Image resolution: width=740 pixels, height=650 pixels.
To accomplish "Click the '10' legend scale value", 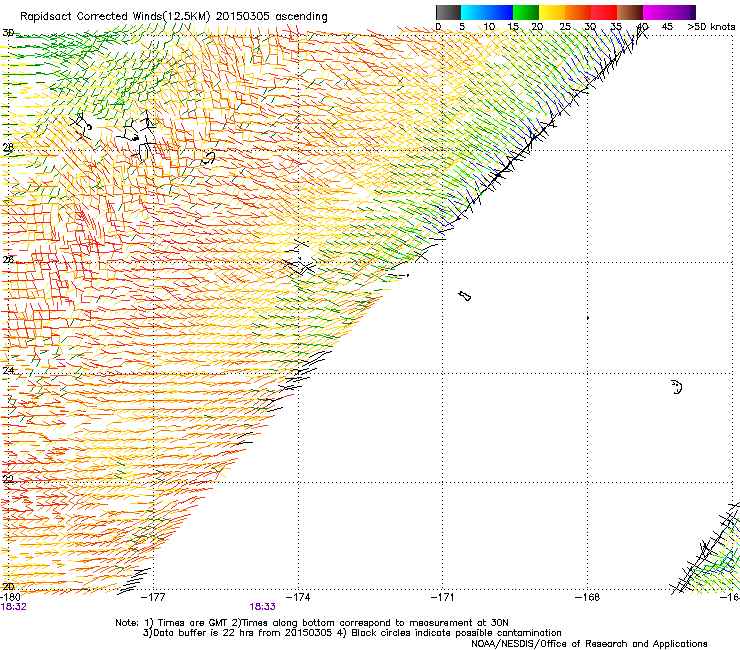I will (x=489, y=27).
